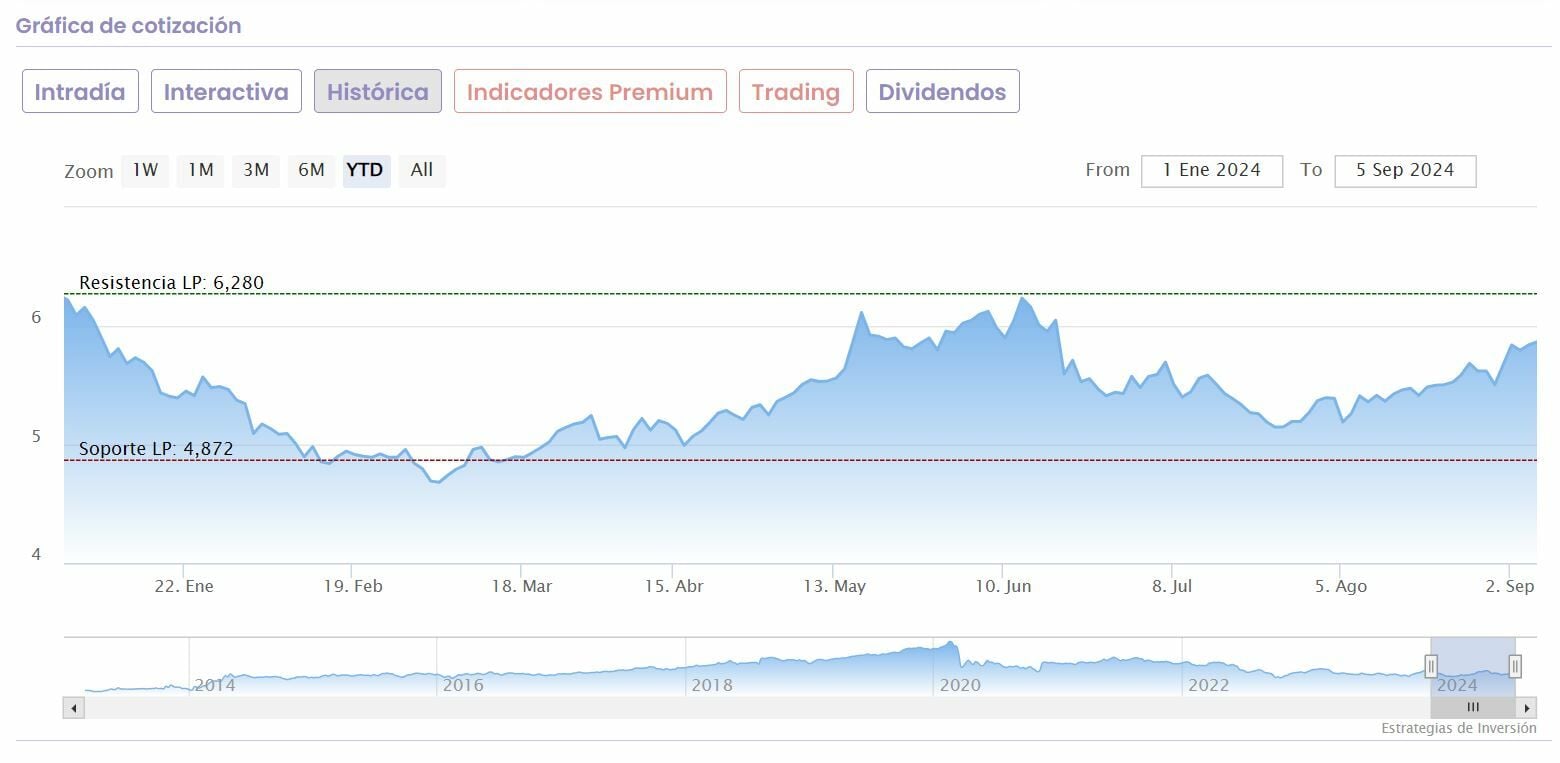Click the To date field

coord(1404,170)
